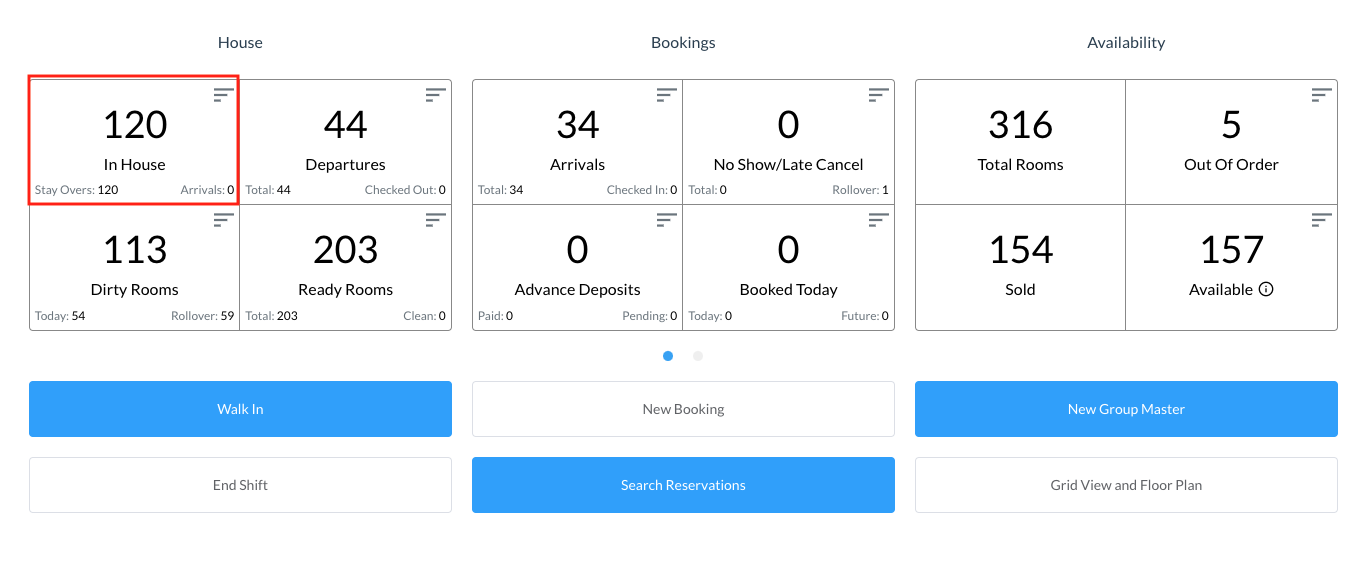Open the Arrivals tile filter icon
Image resolution: width=1367 pixels, height=574 pixels.
[x=666, y=94]
